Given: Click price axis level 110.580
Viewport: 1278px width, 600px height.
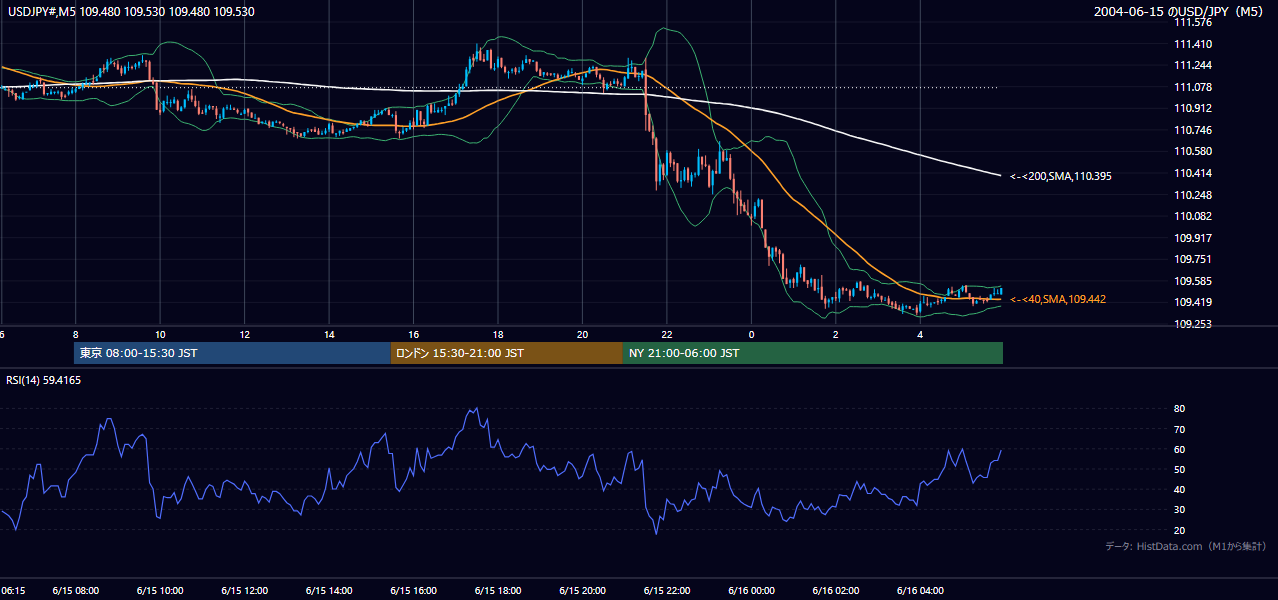Looking at the screenshot, I should tap(1193, 152).
